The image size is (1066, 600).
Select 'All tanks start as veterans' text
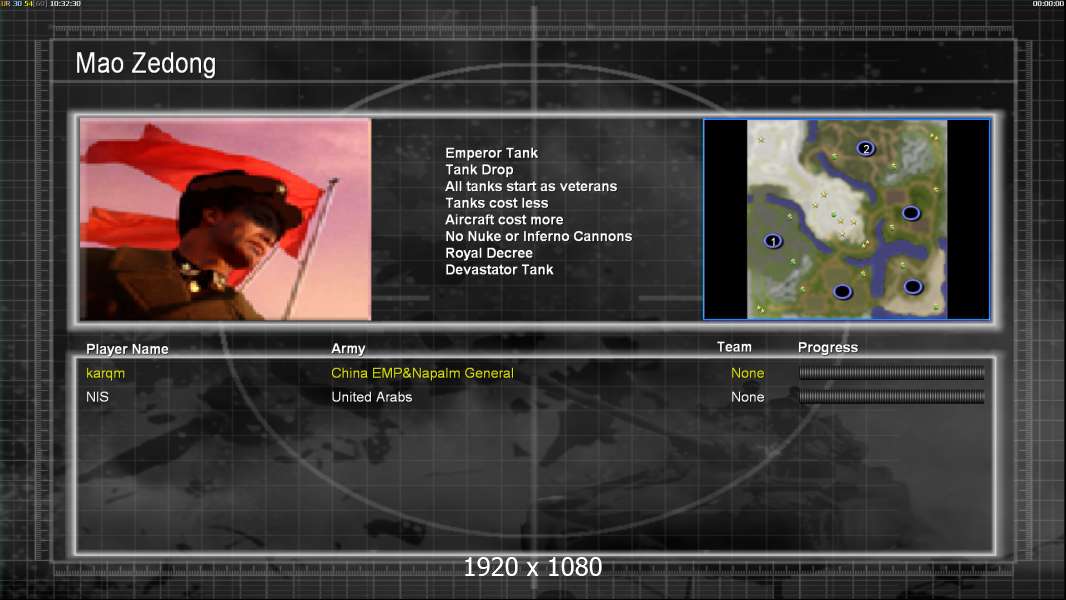click(531, 186)
